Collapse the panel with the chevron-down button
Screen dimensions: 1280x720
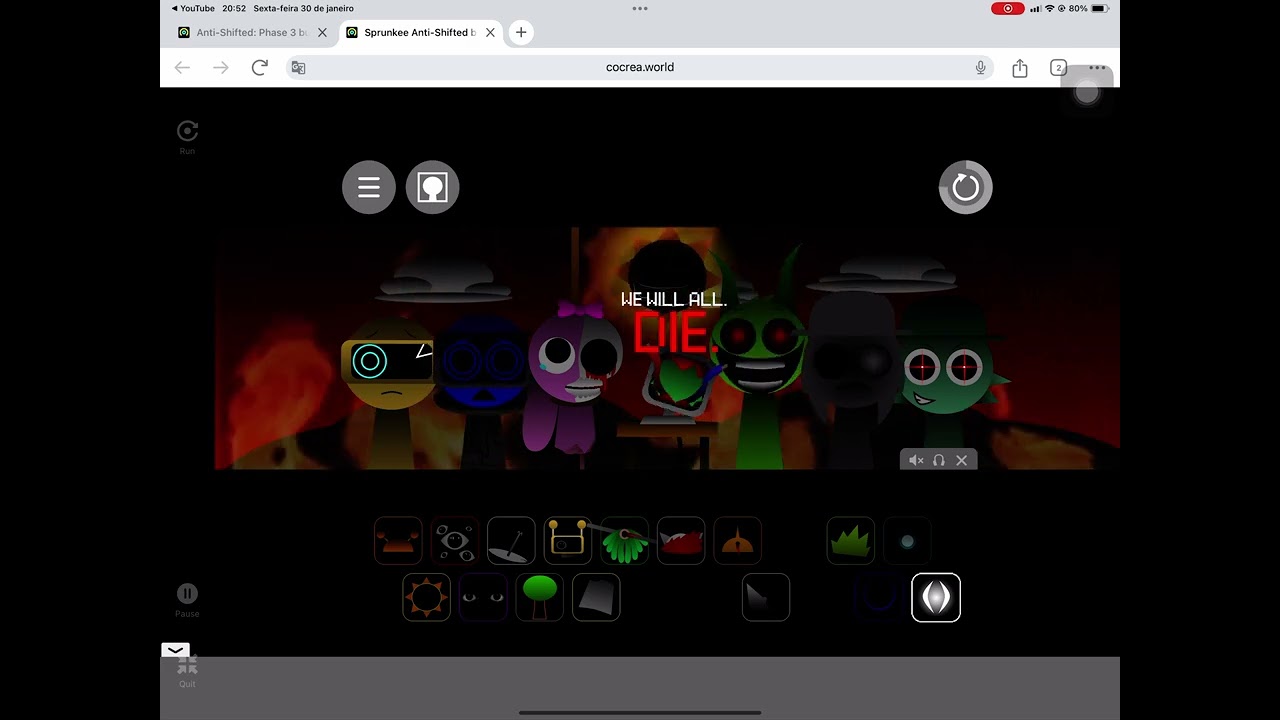coord(175,650)
